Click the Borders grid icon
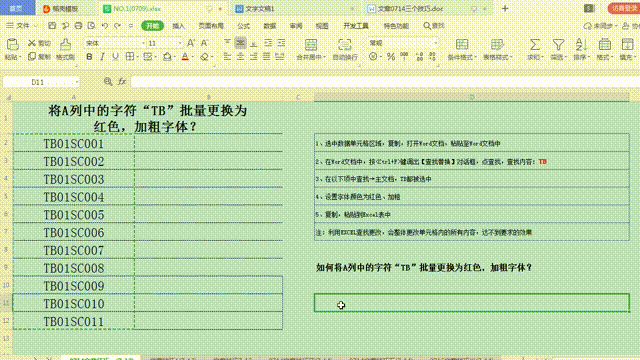The height and width of the screenshot is (360, 640). 130,56
